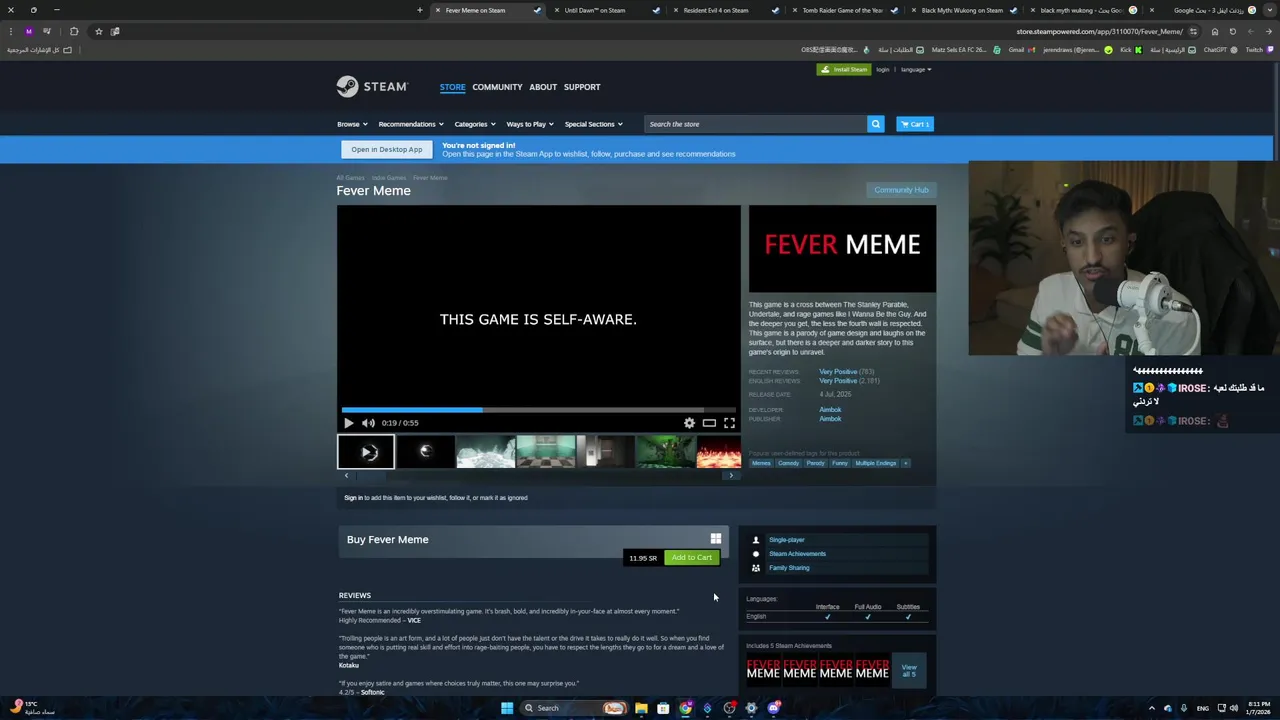Toggle theater mode on the video player
The height and width of the screenshot is (720, 1280).
tap(709, 423)
